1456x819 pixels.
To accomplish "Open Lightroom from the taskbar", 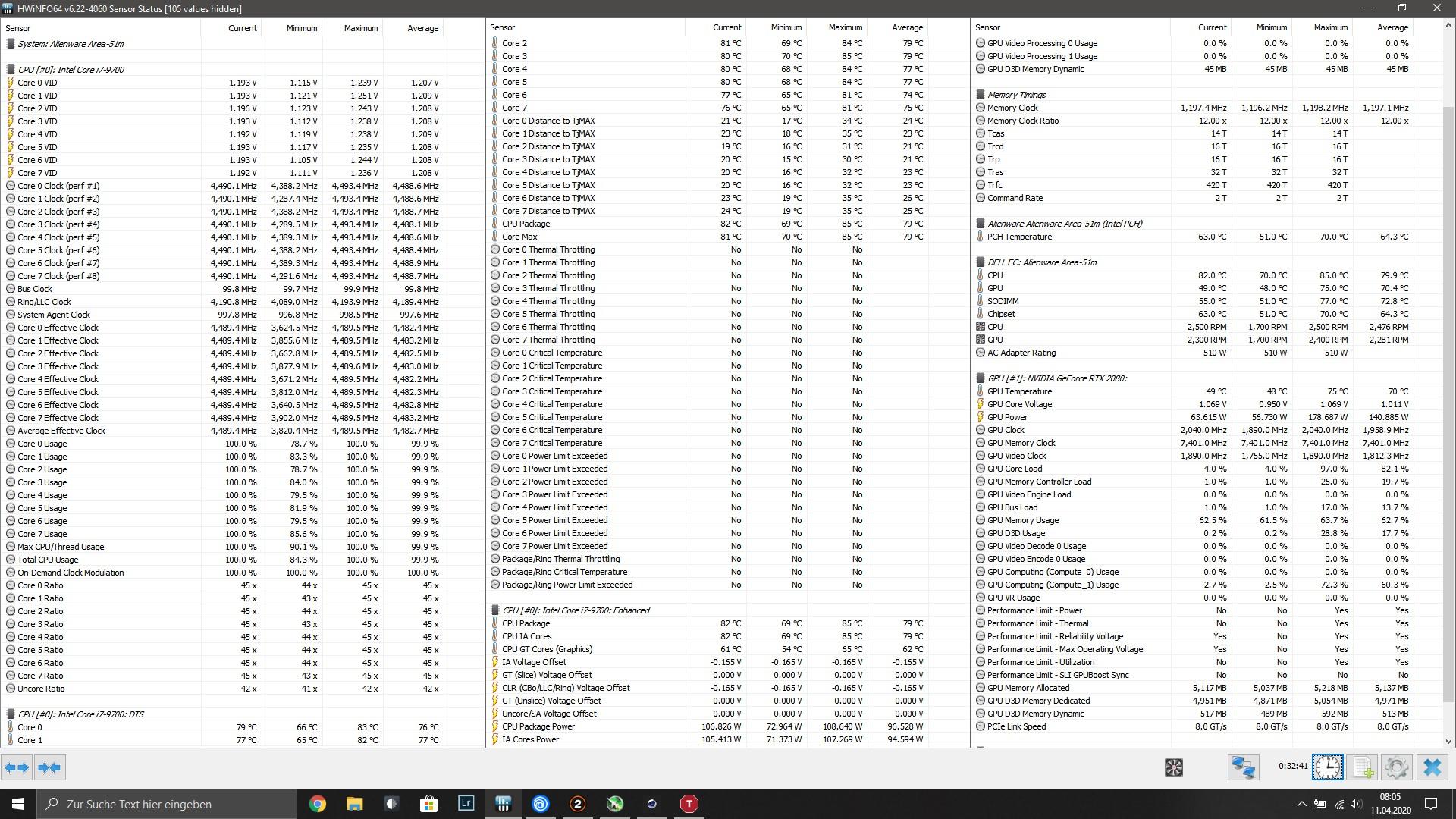I will pyautogui.click(x=466, y=804).
